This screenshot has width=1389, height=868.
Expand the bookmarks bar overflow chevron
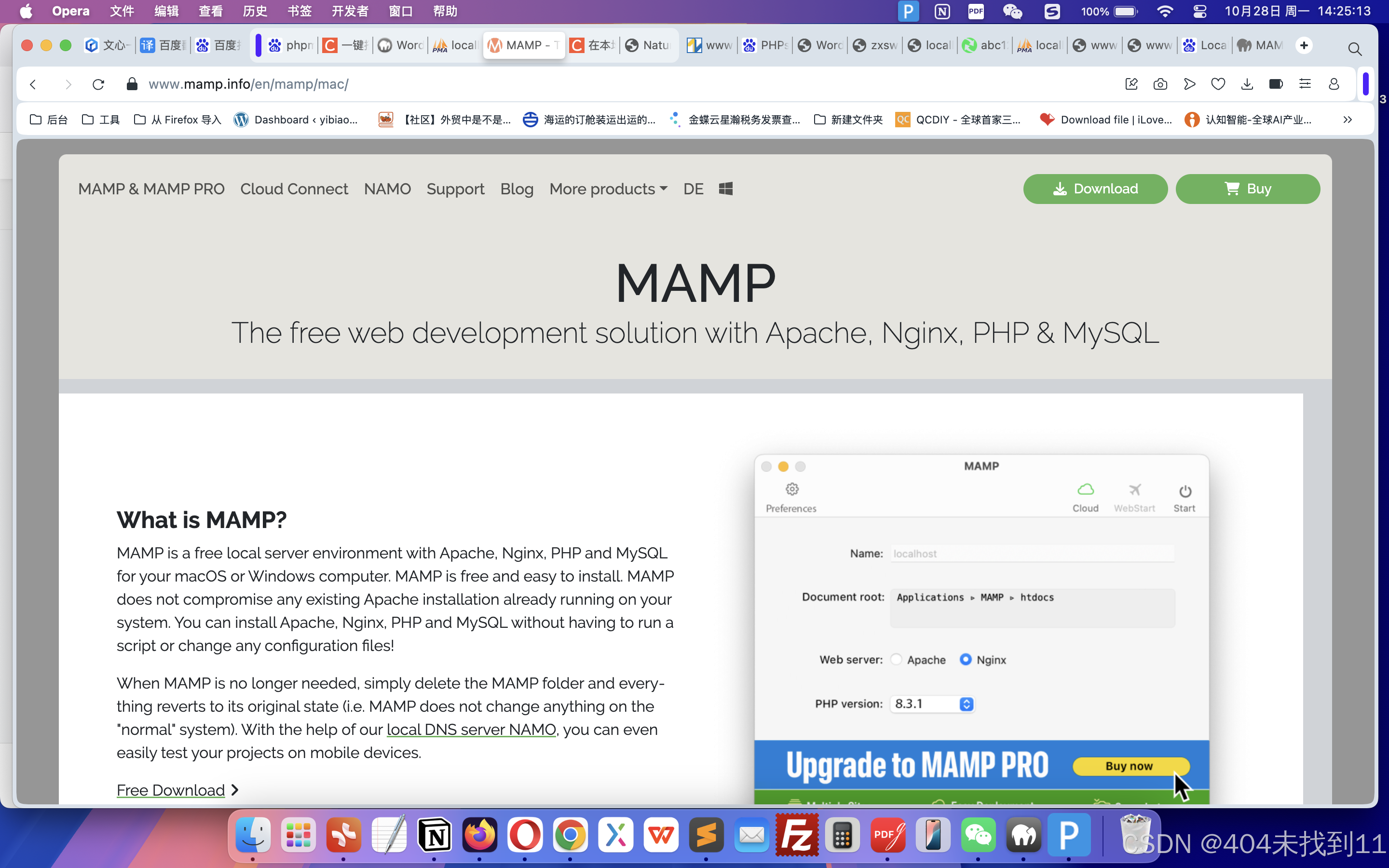click(x=1347, y=120)
